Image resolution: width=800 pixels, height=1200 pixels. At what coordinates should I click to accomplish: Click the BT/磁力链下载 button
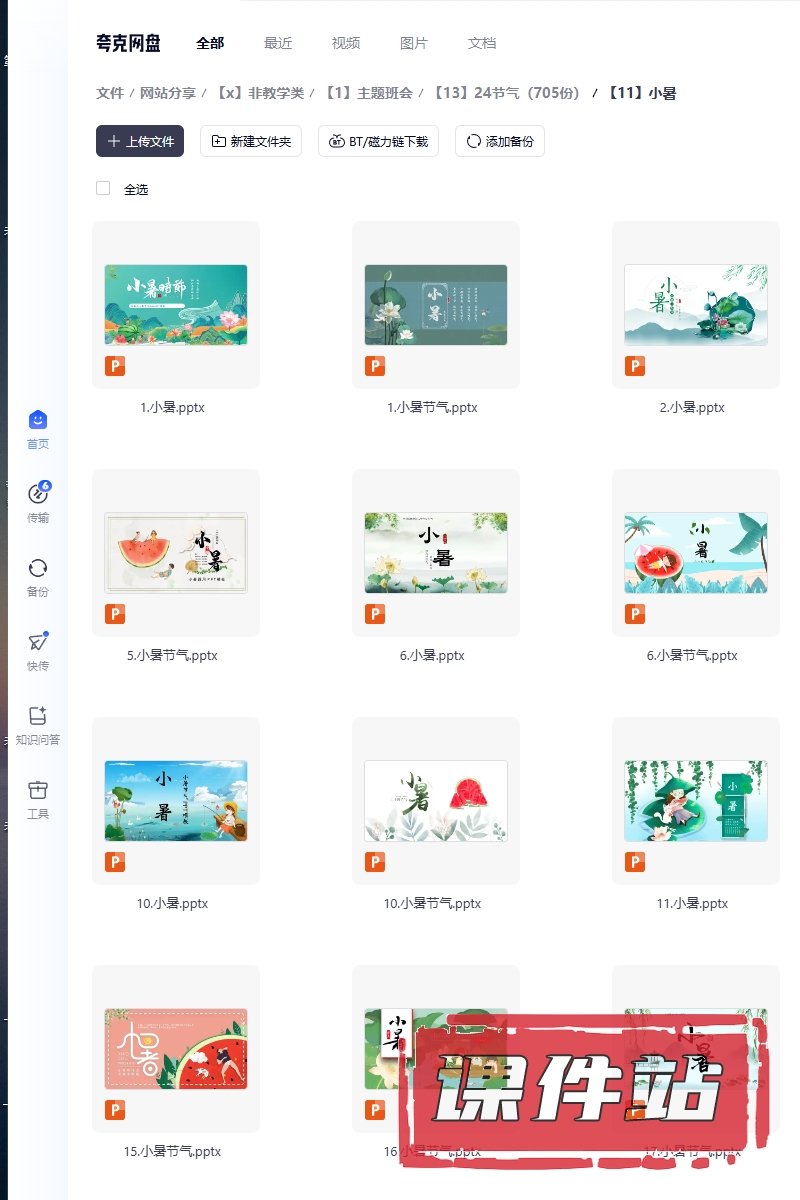coord(378,141)
